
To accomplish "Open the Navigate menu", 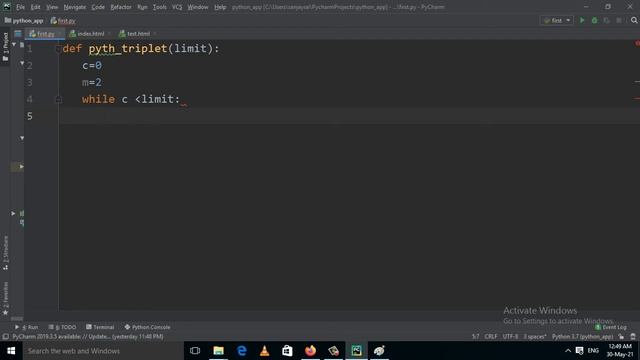I will 75,7.
